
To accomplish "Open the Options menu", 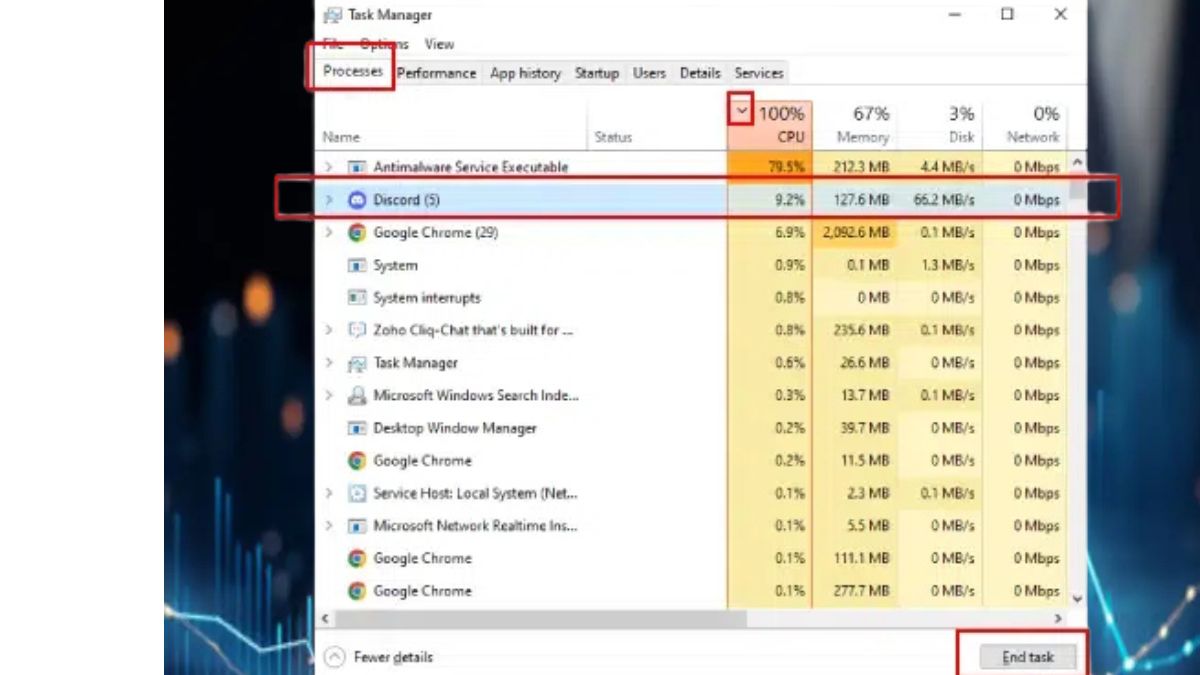I will point(384,44).
